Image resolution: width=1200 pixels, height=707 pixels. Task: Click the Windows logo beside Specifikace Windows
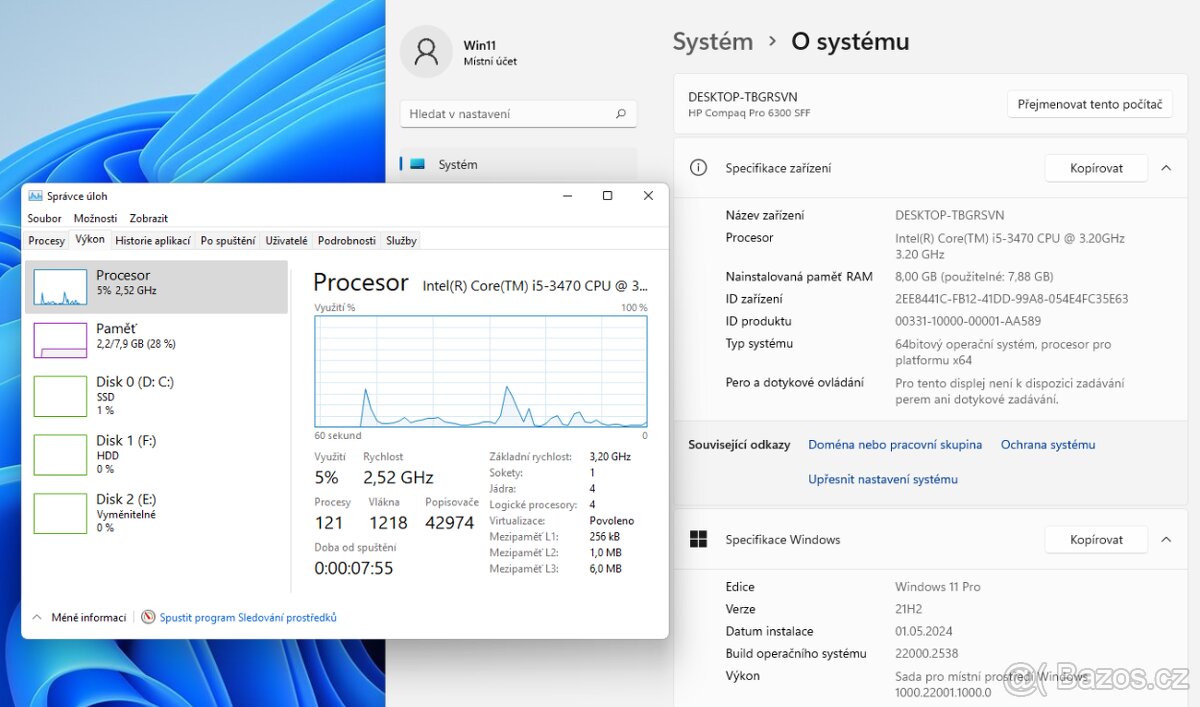(x=699, y=539)
